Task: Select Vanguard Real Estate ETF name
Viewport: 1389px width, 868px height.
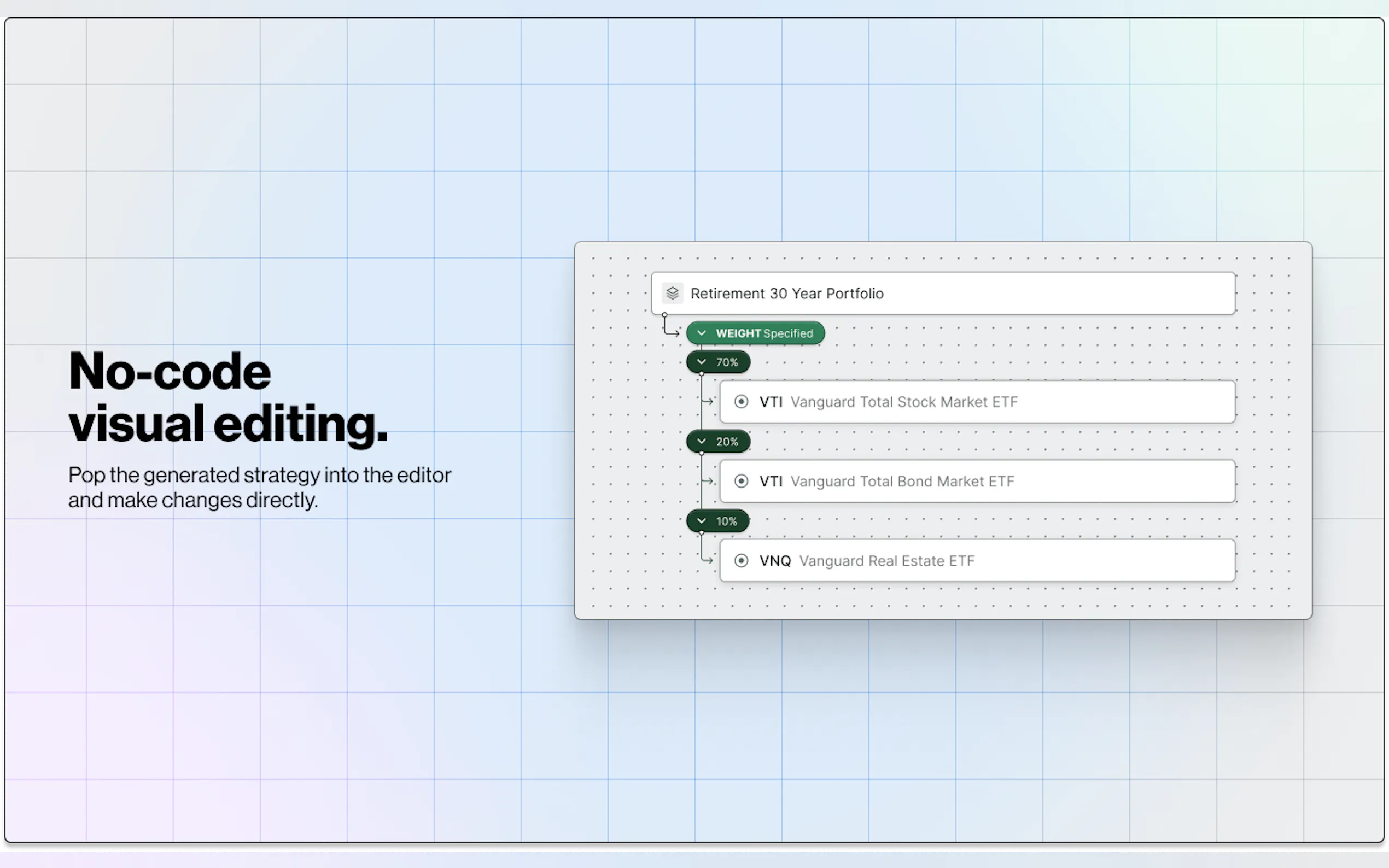Action: point(886,560)
